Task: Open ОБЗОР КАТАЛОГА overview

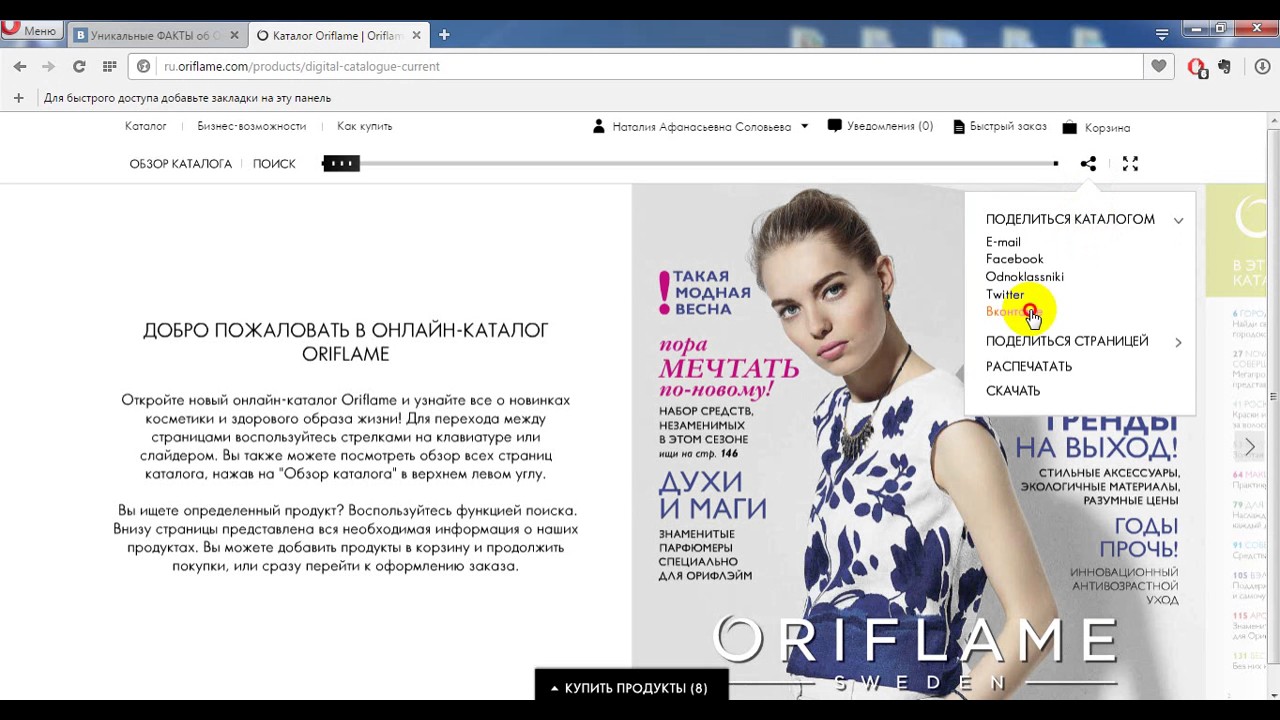Action: pyautogui.click(x=180, y=164)
